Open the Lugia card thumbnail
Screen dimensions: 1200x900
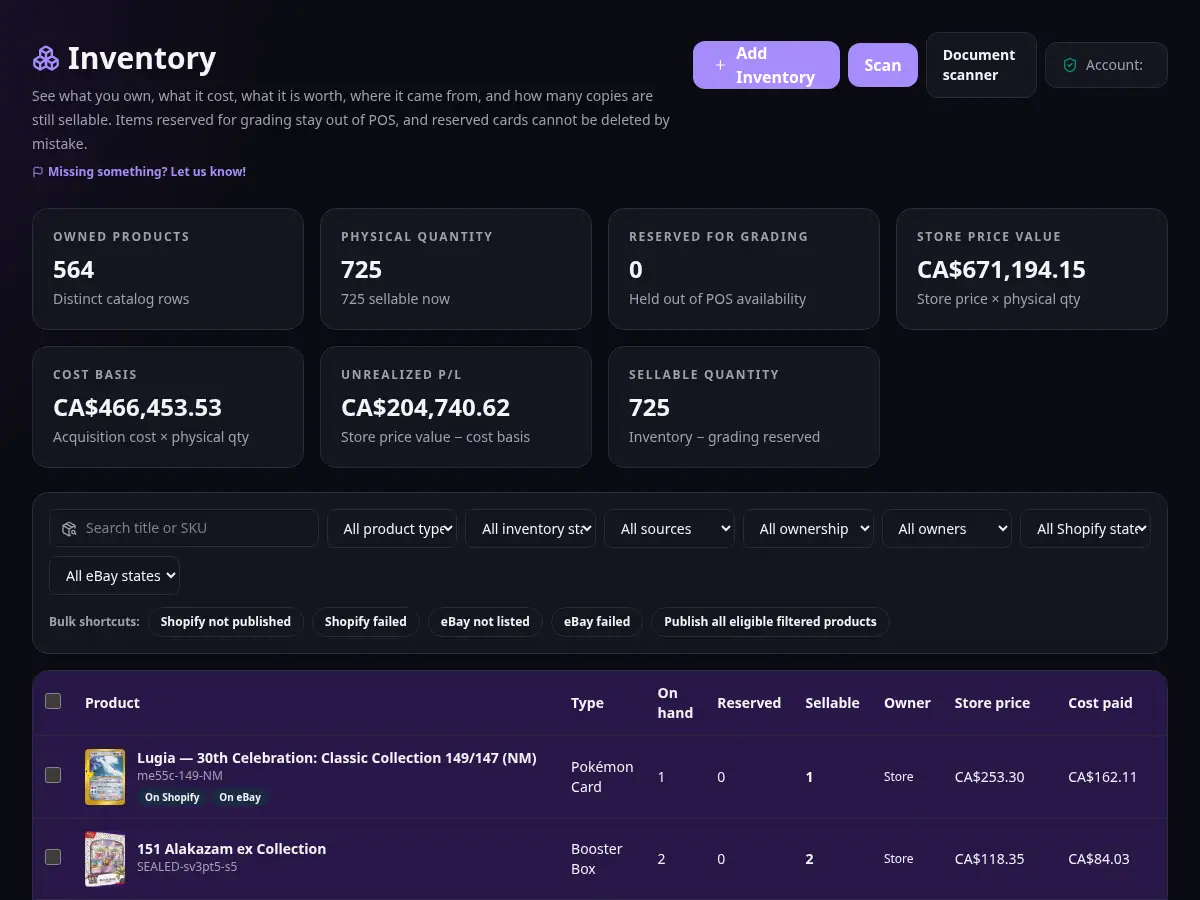[105, 777]
